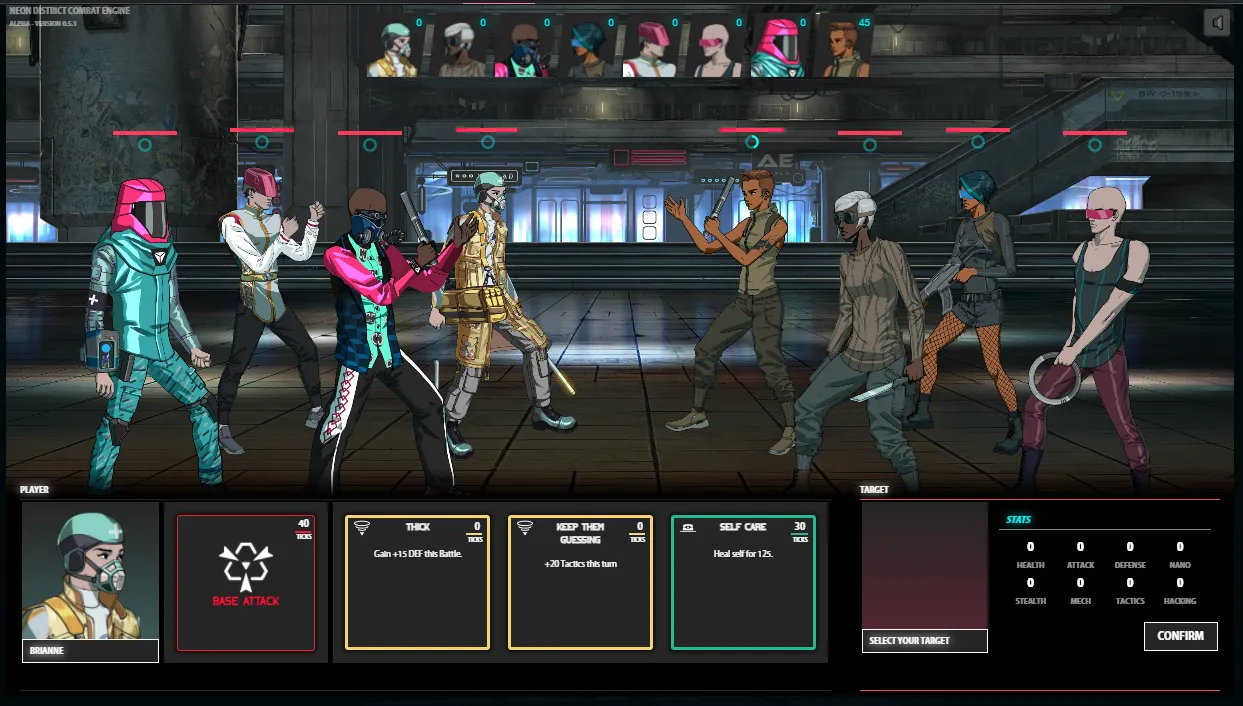
Task: Click the target circle above the maroon-hat fighter
Action: [262, 142]
